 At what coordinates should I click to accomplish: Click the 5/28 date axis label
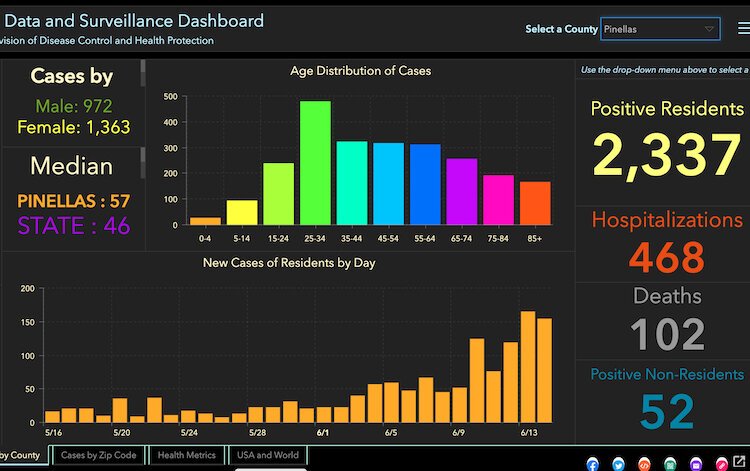(x=257, y=432)
